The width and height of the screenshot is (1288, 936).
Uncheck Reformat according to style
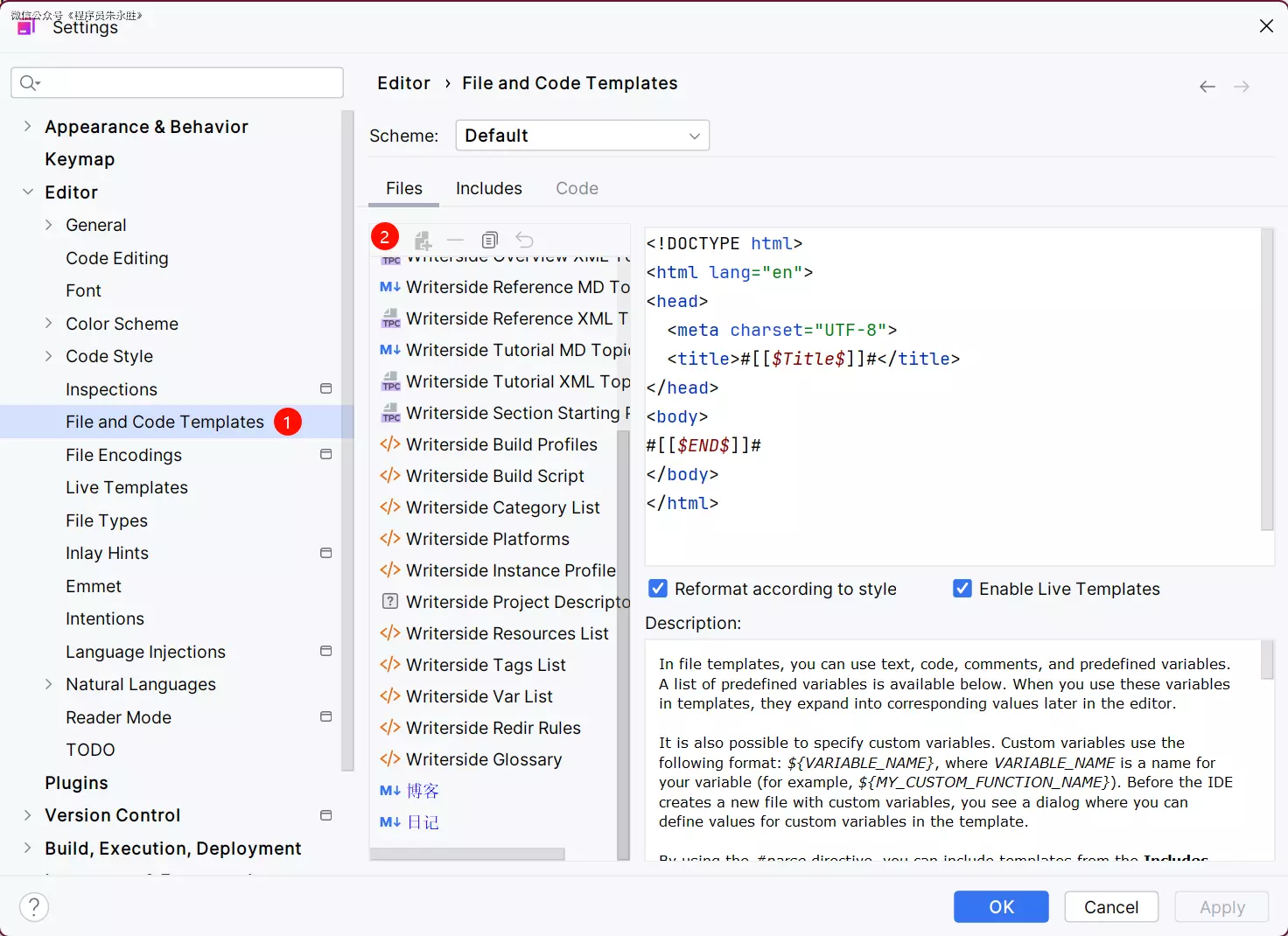click(658, 589)
